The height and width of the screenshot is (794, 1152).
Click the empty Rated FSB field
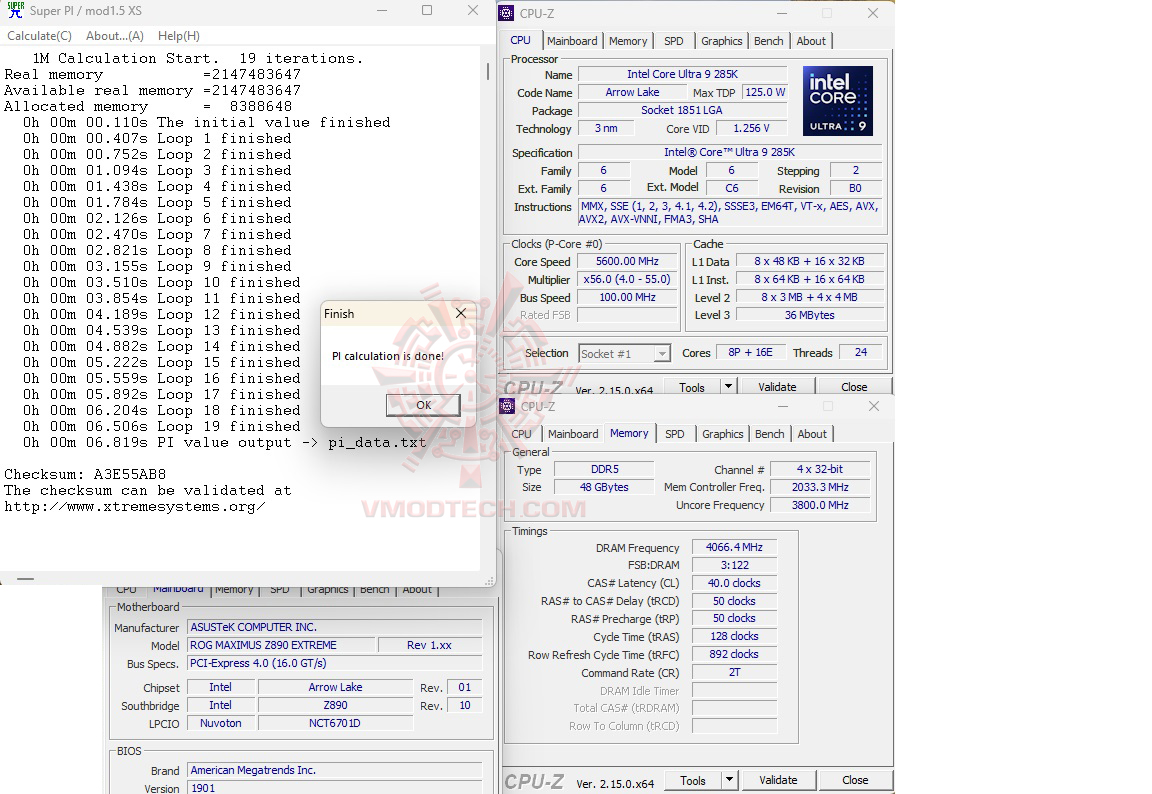click(627, 315)
